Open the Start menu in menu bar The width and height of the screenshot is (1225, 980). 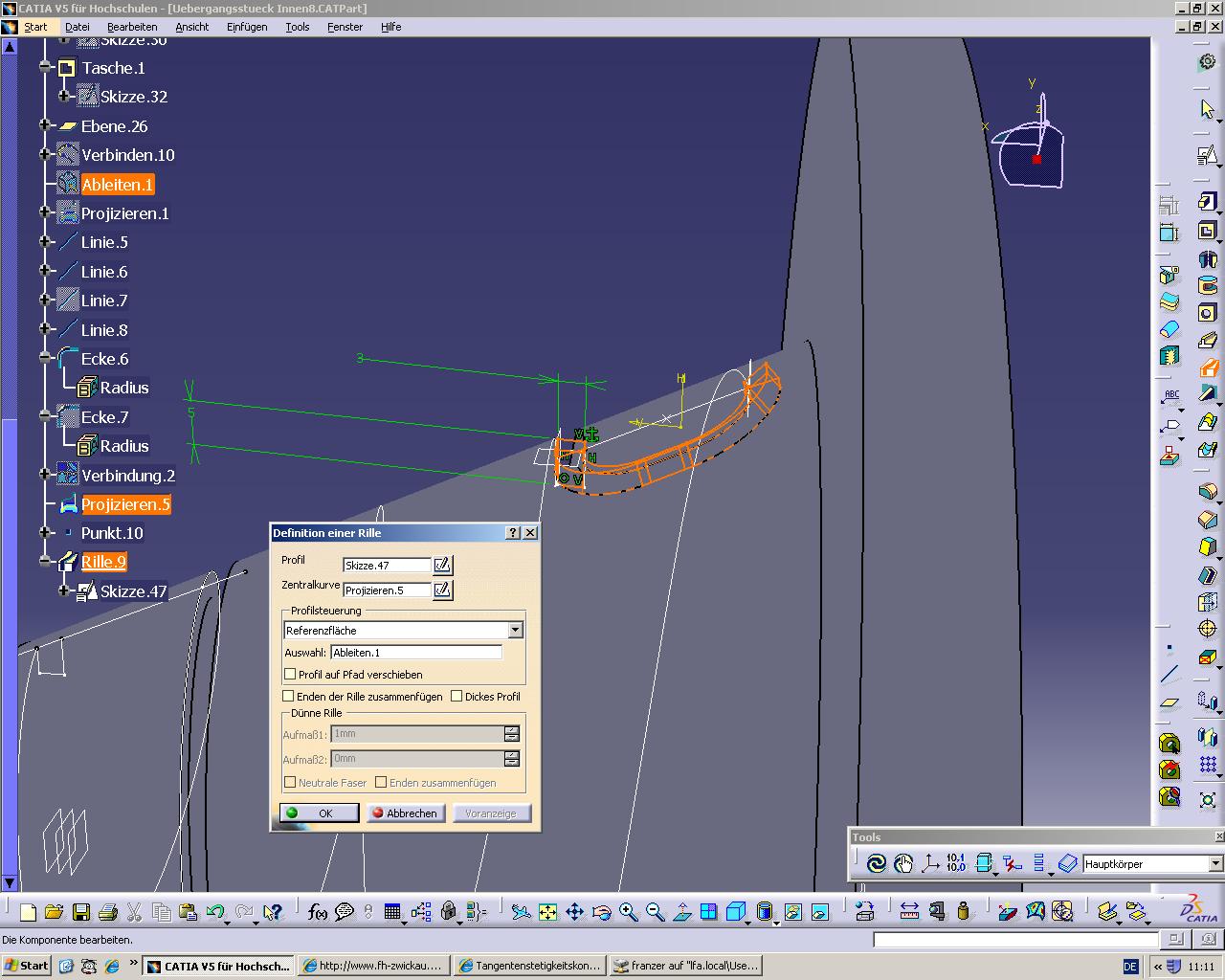coord(35,27)
